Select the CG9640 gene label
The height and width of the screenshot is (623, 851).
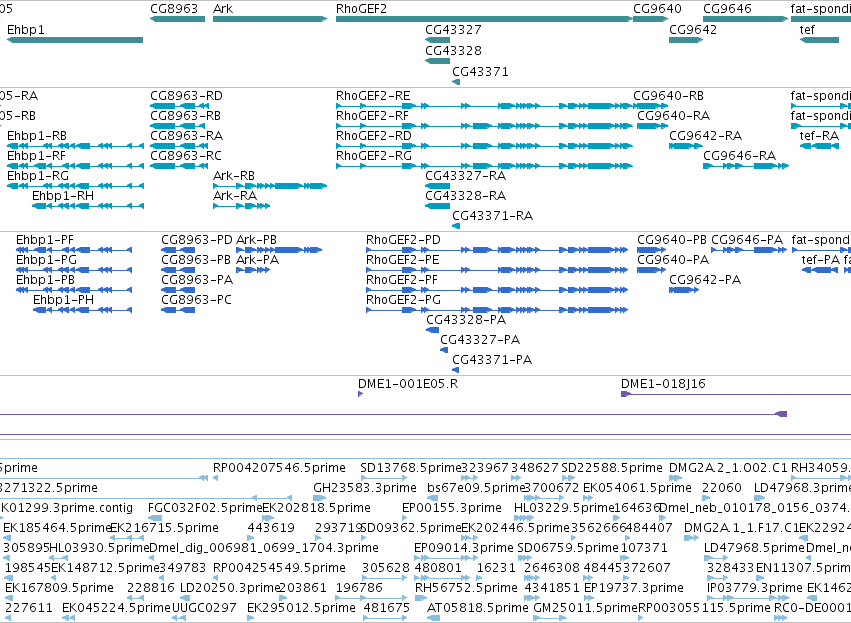point(657,9)
